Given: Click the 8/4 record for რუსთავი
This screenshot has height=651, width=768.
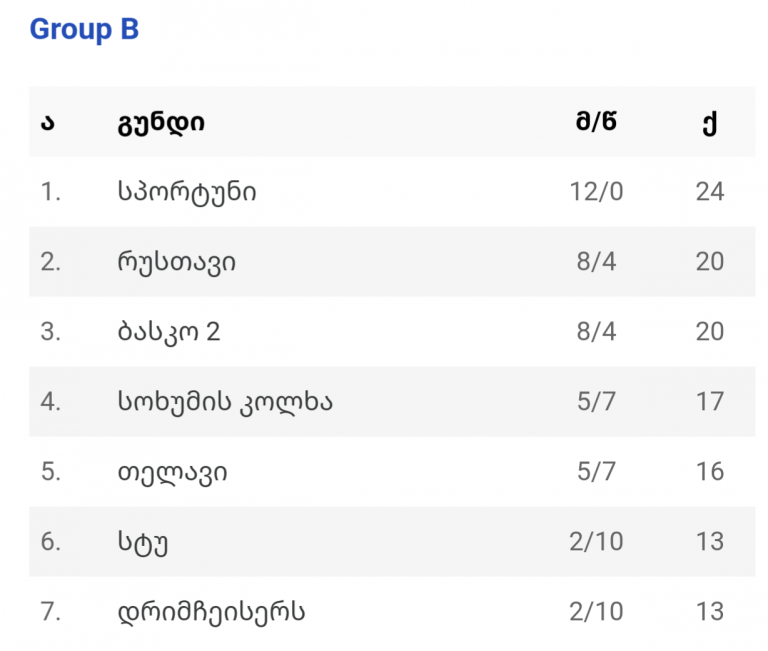Looking at the screenshot, I should pyautogui.click(x=596, y=262).
